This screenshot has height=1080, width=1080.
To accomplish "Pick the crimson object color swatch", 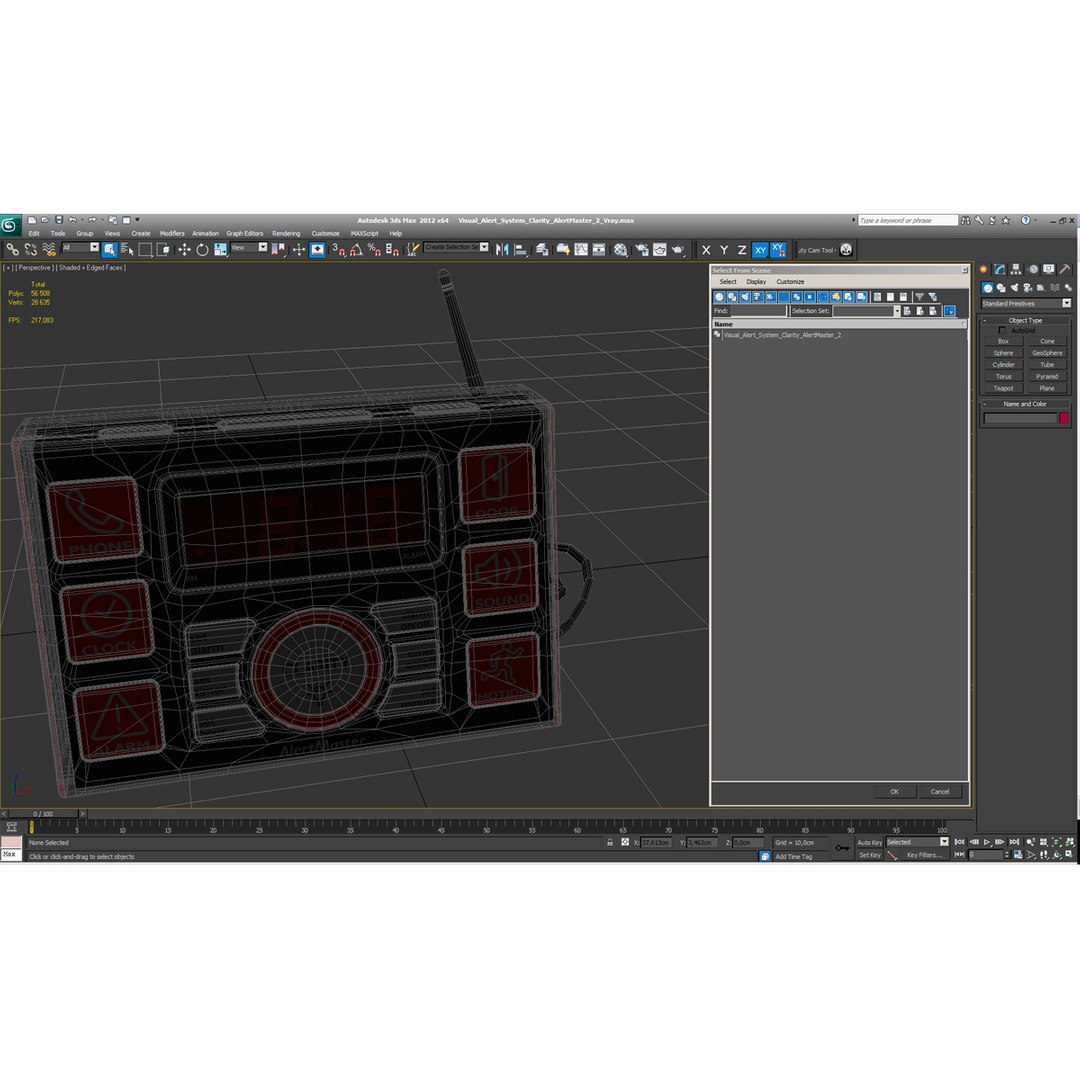I will point(1064,418).
